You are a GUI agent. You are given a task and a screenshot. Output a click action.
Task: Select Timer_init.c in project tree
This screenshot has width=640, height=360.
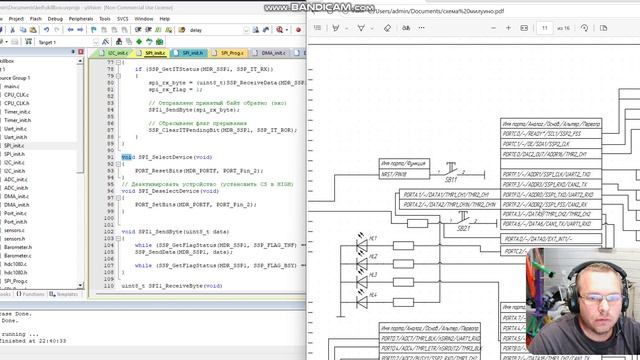[17, 111]
